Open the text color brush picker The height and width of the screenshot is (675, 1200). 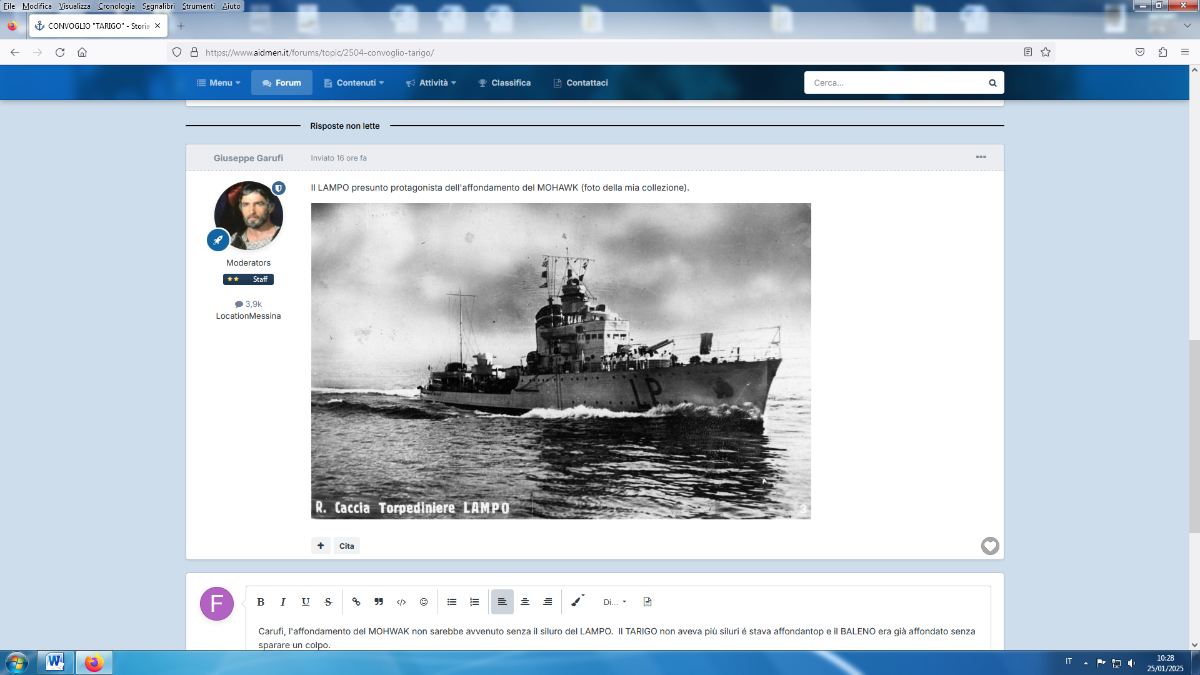pyautogui.click(x=577, y=602)
